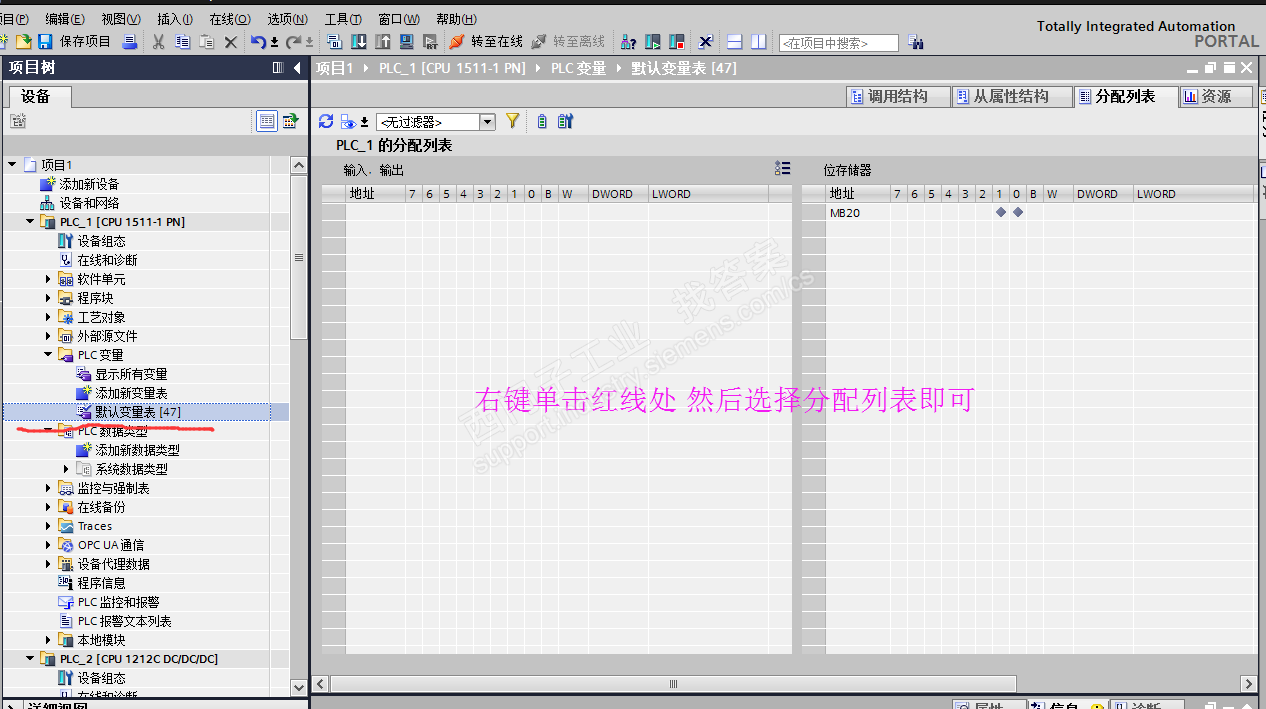Click the Download to device icon
Screen dimensions: 1266x709
pyautogui.click(x=359, y=42)
